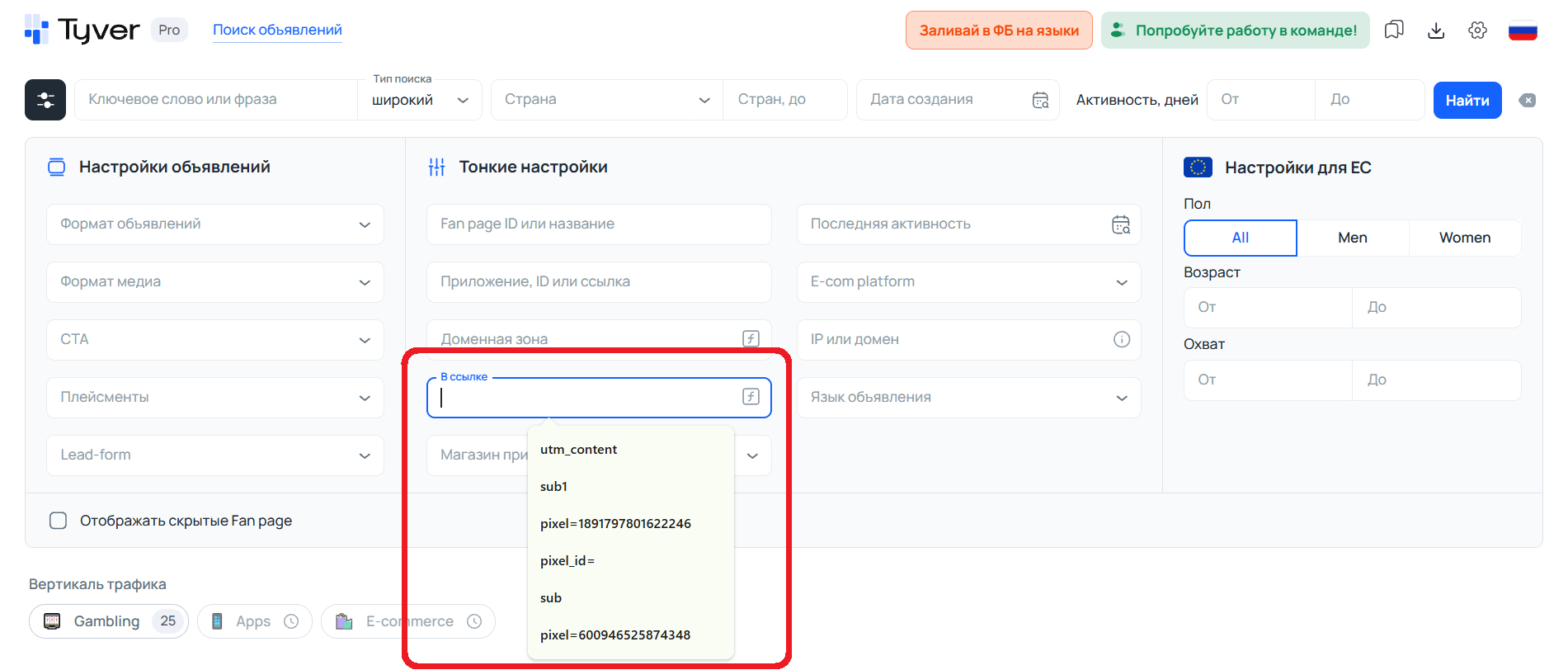
Task: Click the Gambling slot machine icon
Action: (52, 621)
